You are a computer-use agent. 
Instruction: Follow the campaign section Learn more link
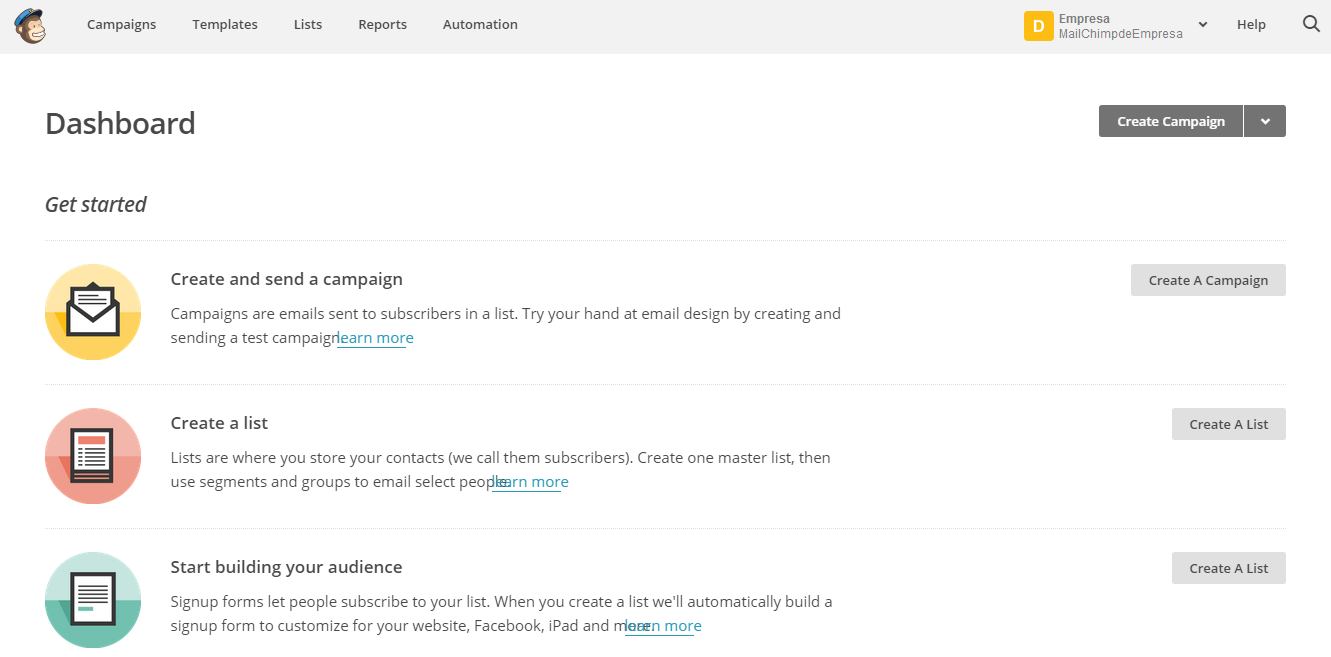click(x=376, y=338)
